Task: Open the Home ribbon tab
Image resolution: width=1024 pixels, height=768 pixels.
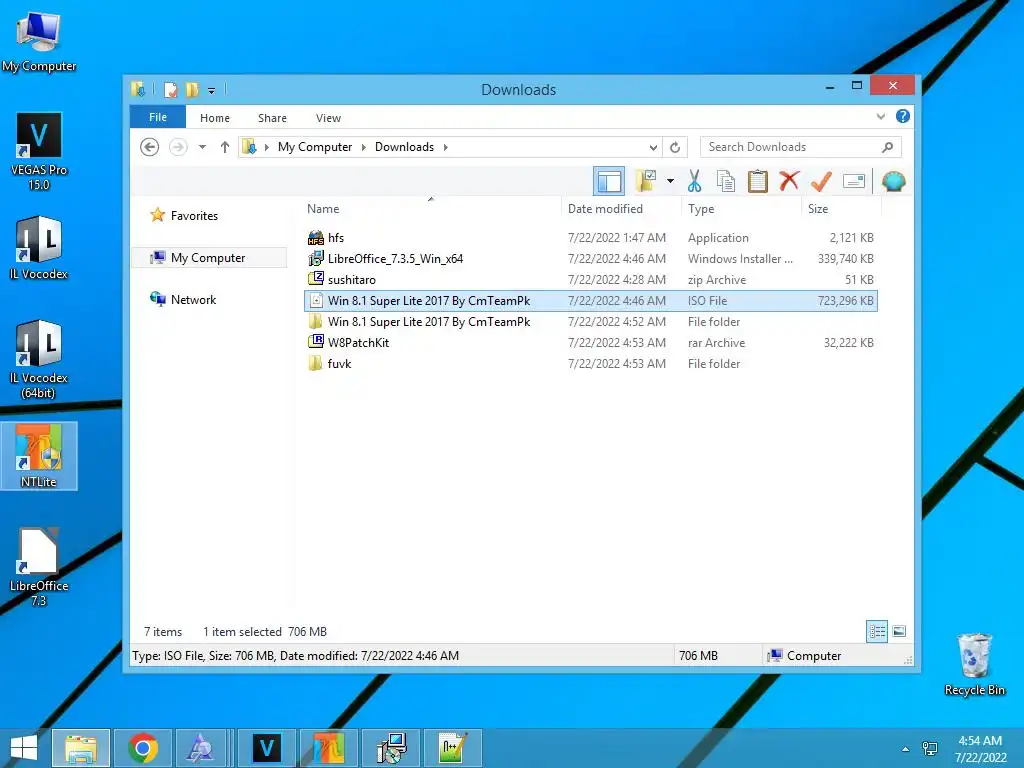Action: coord(215,118)
